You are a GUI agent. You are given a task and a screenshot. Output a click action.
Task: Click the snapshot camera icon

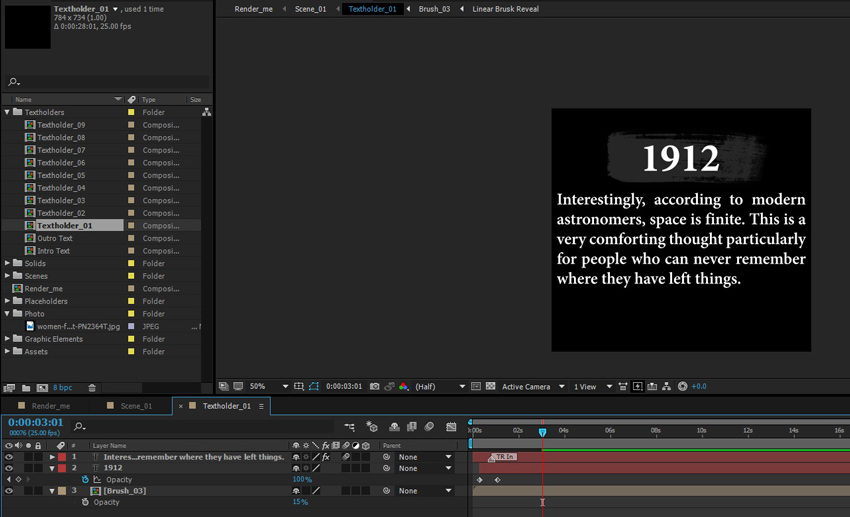click(375, 386)
